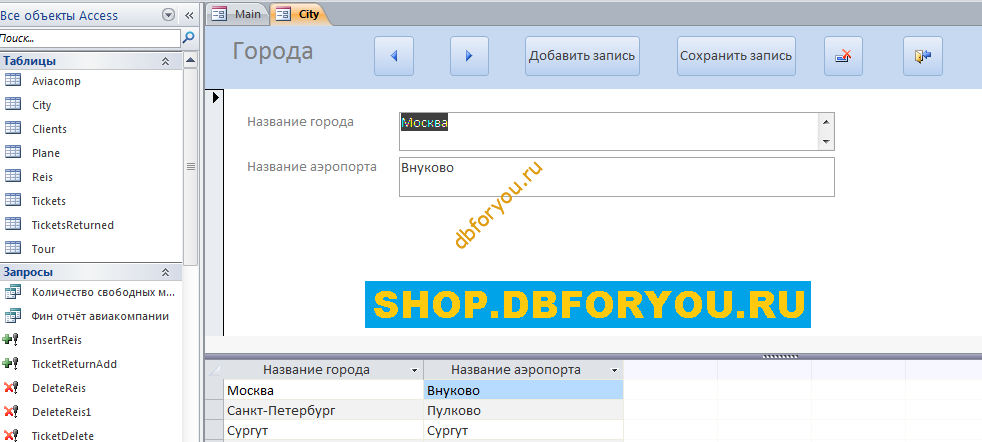Click the navigation pane scrollbar up arrow
This screenshot has width=982, height=442.
click(190, 61)
